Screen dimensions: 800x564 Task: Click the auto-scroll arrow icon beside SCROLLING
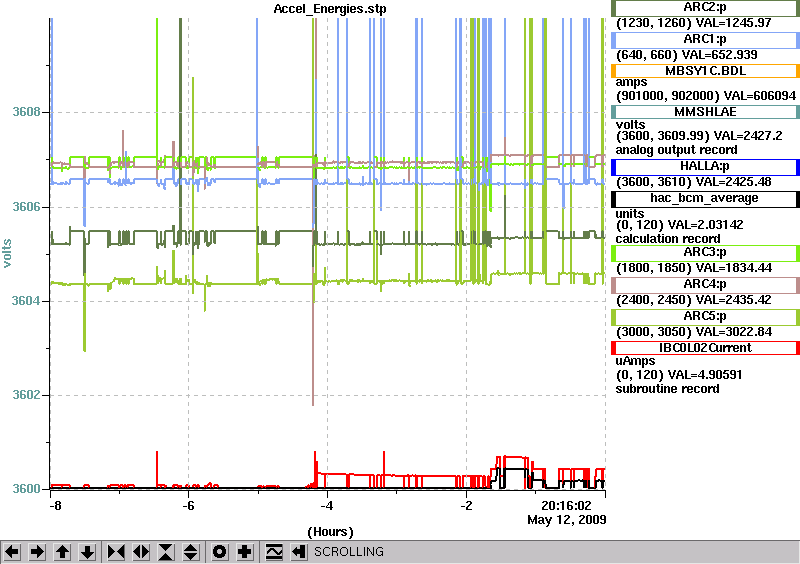[x=299, y=552]
